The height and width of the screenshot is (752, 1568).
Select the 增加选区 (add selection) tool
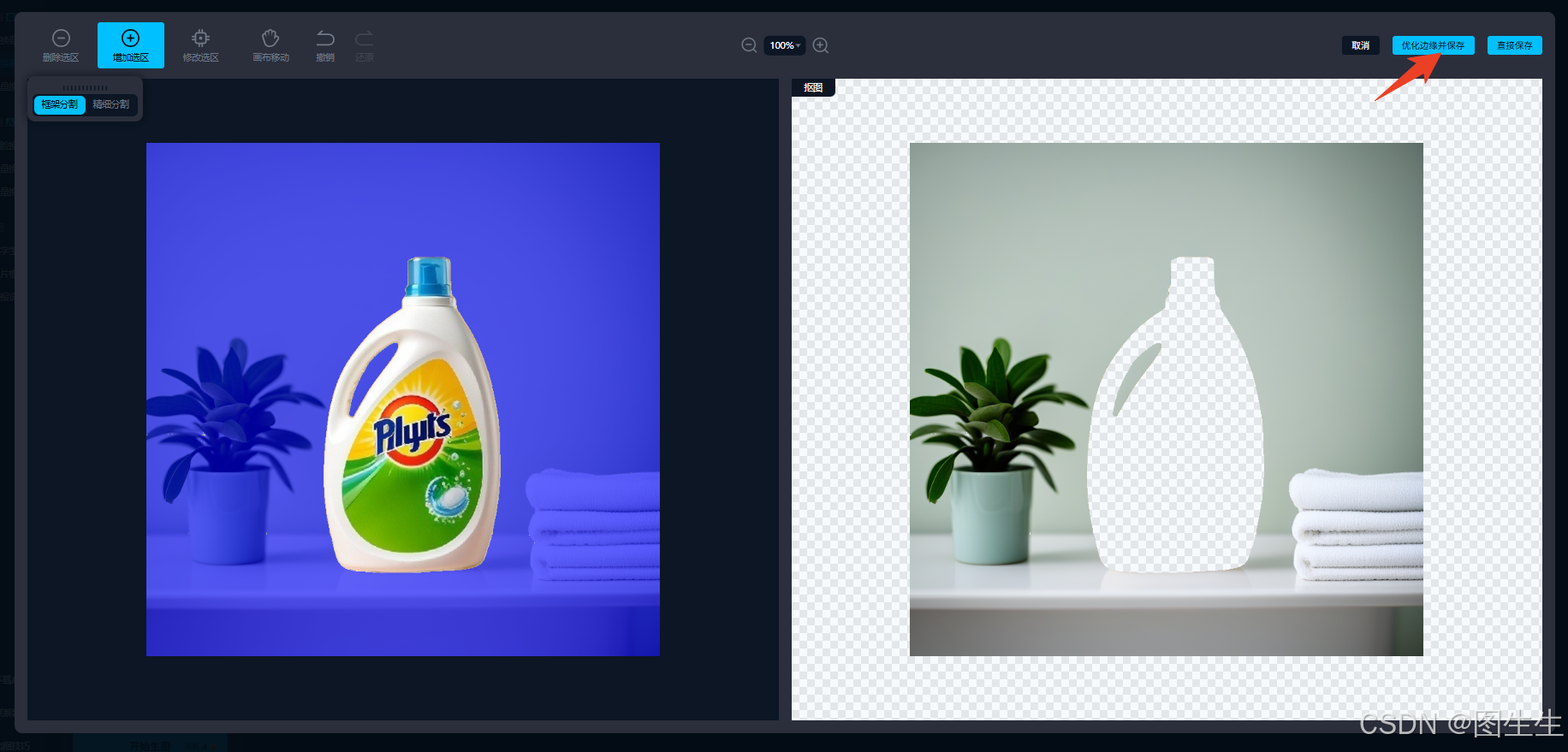tap(130, 45)
